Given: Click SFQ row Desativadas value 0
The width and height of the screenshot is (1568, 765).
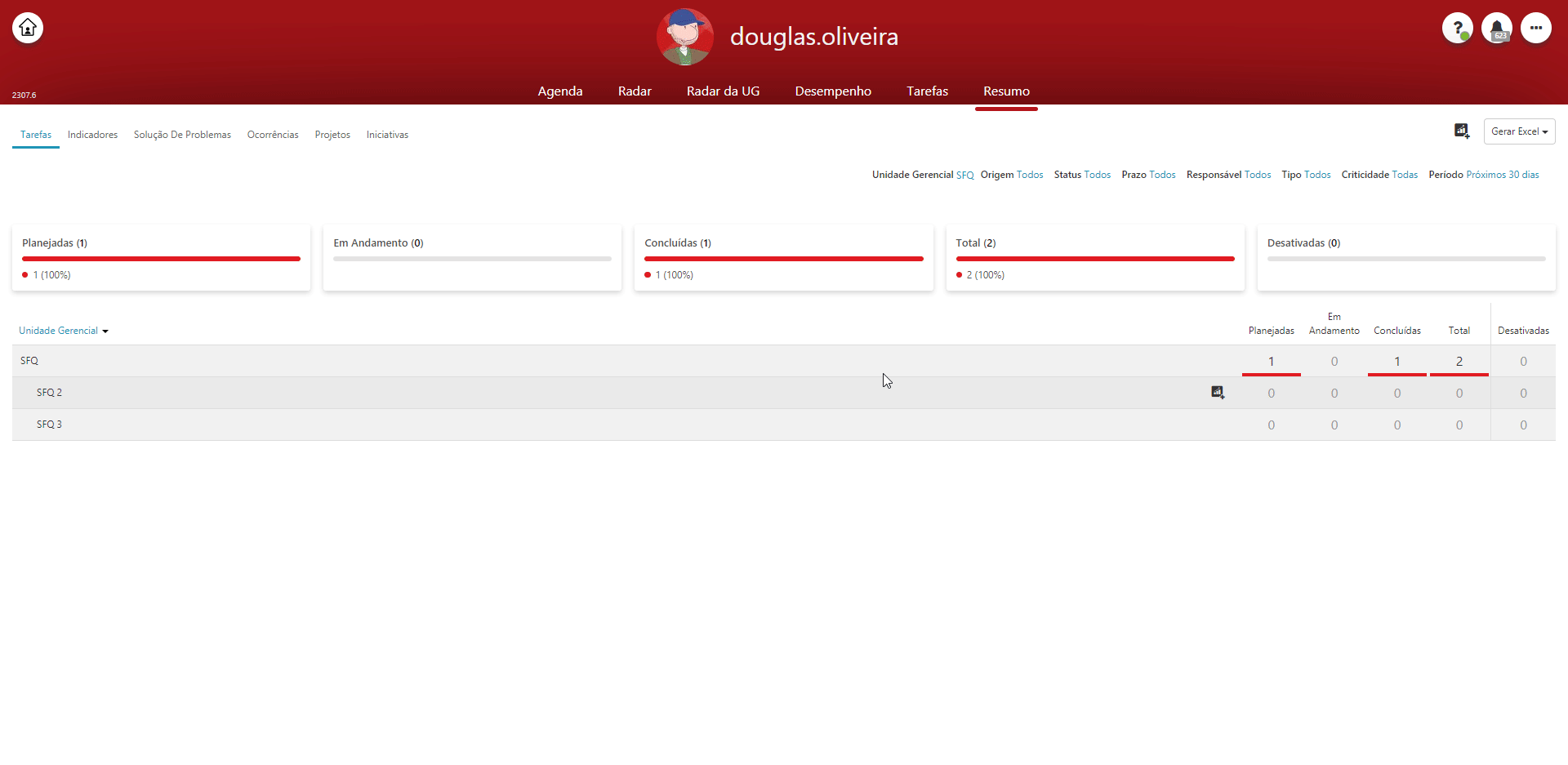Looking at the screenshot, I should [1523, 362].
